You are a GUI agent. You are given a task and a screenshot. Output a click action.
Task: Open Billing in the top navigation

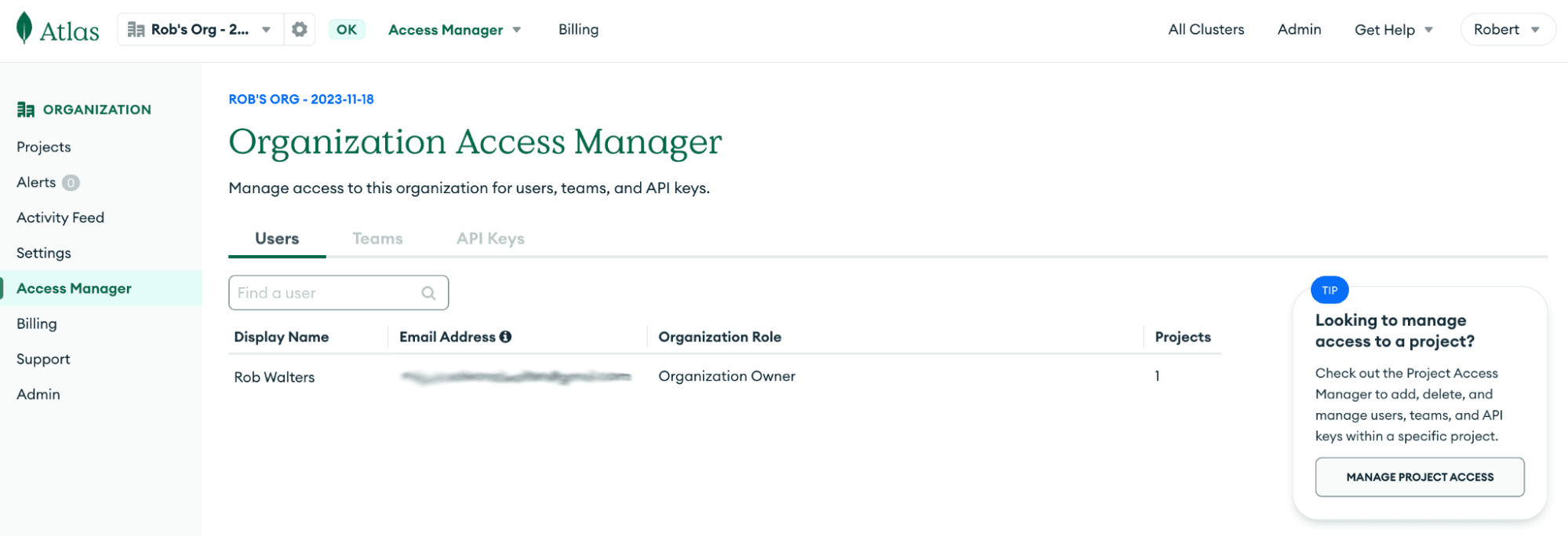[x=578, y=30]
